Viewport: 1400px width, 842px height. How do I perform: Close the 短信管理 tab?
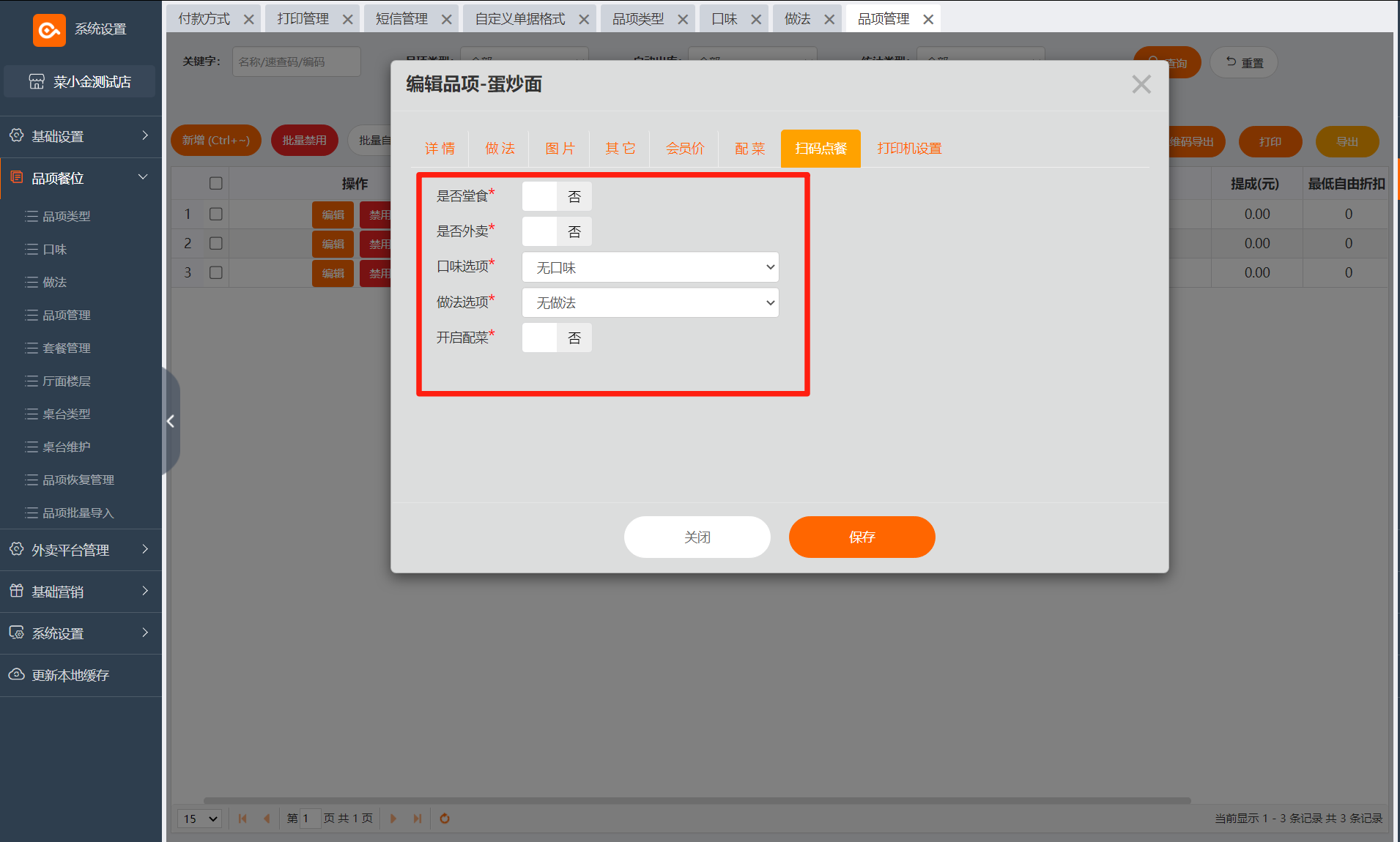[x=447, y=19]
